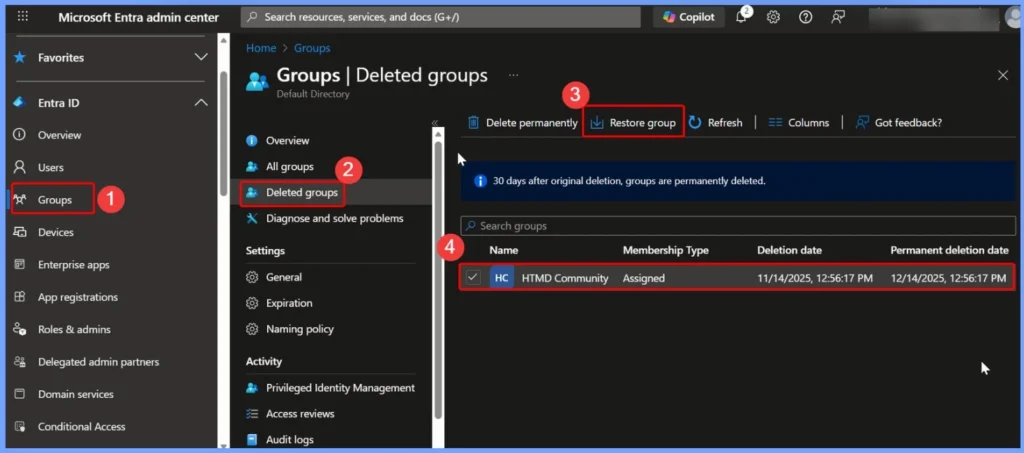This screenshot has height=453, width=1024.
Task: Click Got feedback? in the toolbar
Action: [899, 123]
